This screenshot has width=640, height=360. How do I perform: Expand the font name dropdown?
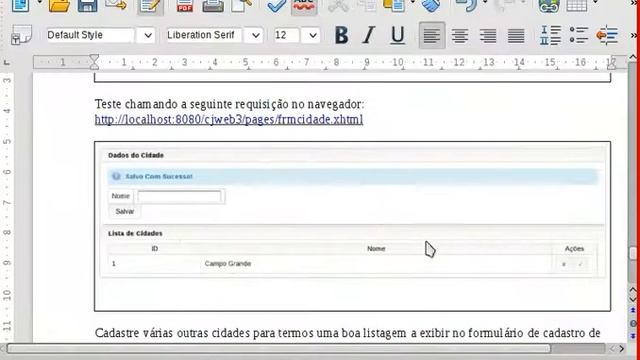tap(256, 36)
